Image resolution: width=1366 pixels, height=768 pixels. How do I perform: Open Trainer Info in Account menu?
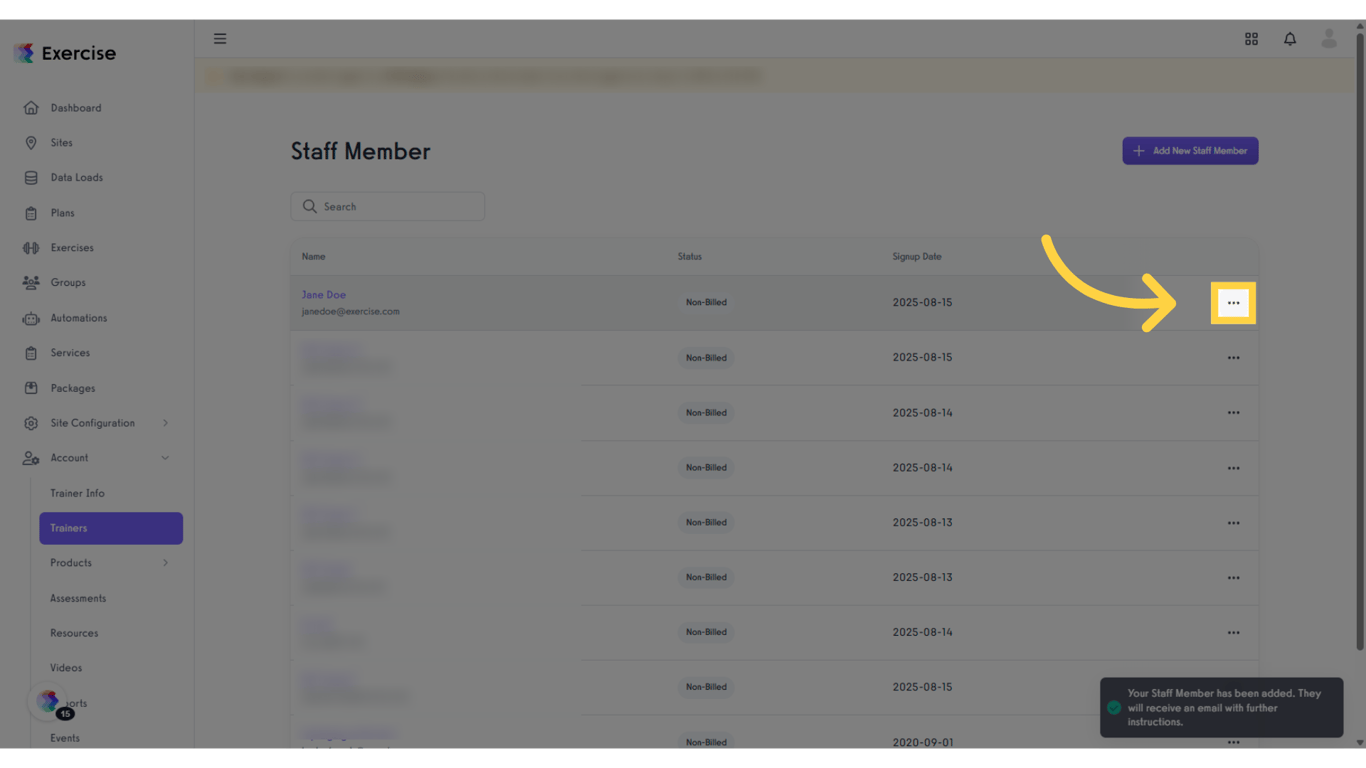click(77, 493)
